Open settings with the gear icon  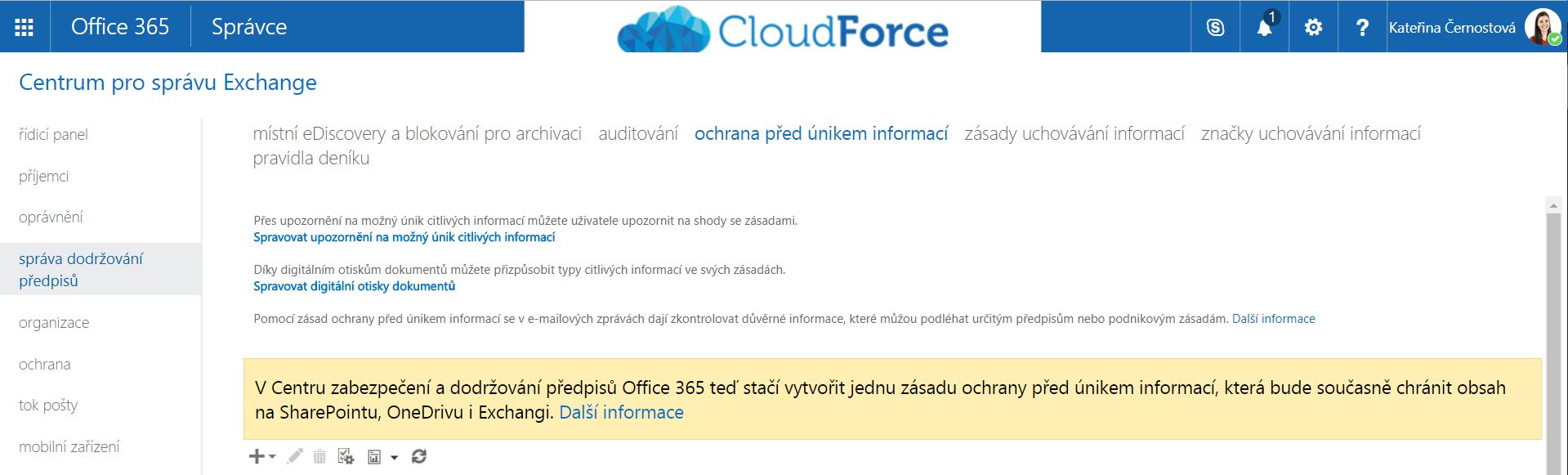point(1313,27)
